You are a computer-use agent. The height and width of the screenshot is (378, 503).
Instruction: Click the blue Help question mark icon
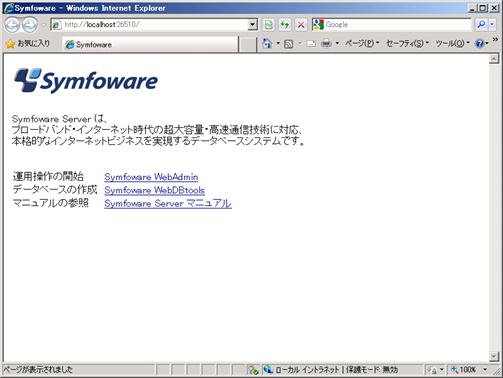[480, 44]
